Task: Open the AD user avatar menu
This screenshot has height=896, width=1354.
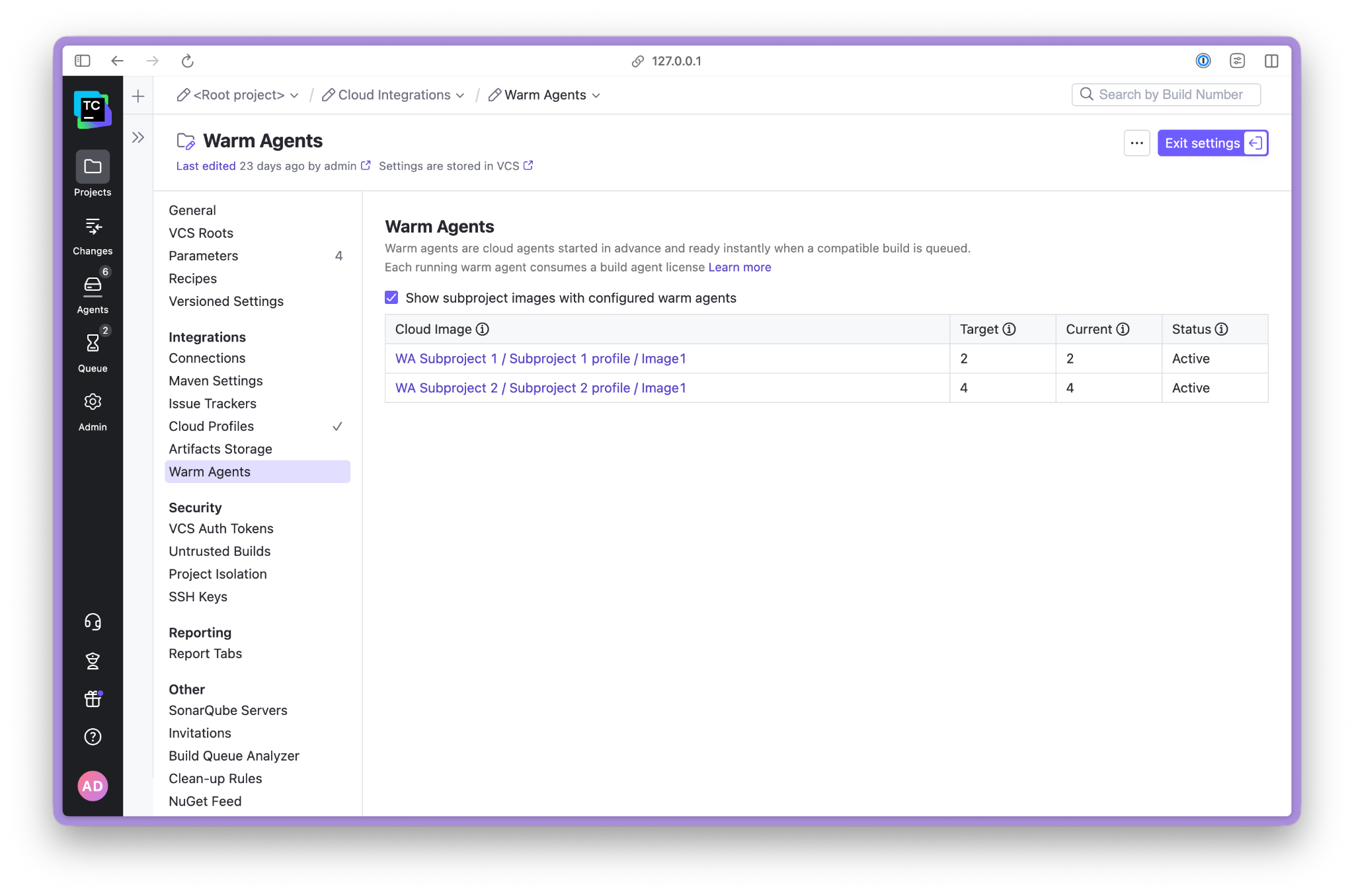Action: 93,786
